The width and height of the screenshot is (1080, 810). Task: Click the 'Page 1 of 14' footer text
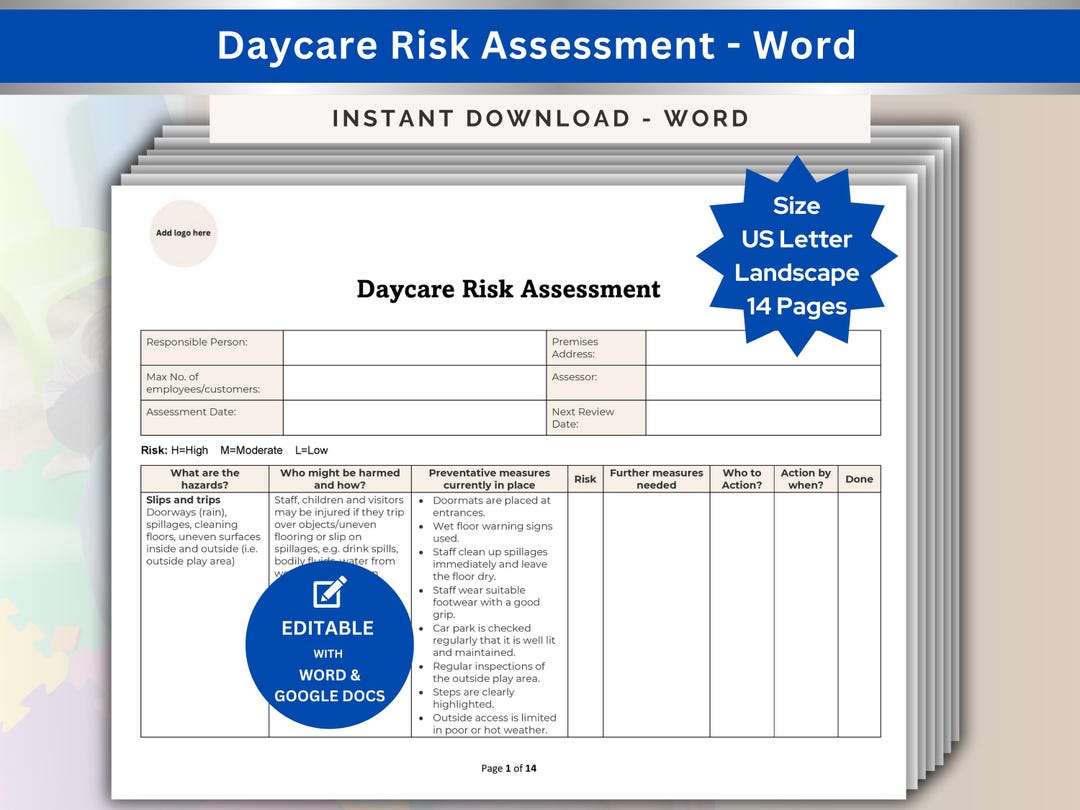click(508, 768)
